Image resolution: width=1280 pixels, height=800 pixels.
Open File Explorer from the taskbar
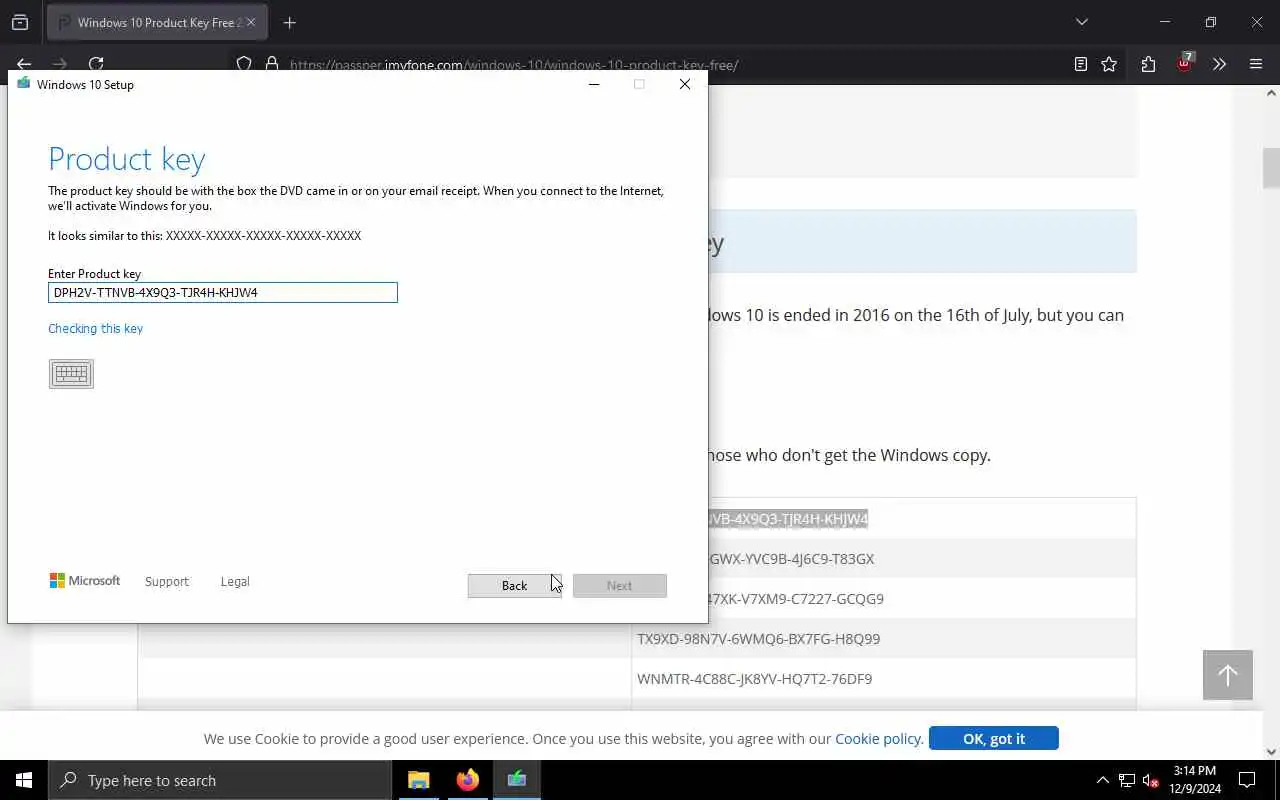coord(418,780)
